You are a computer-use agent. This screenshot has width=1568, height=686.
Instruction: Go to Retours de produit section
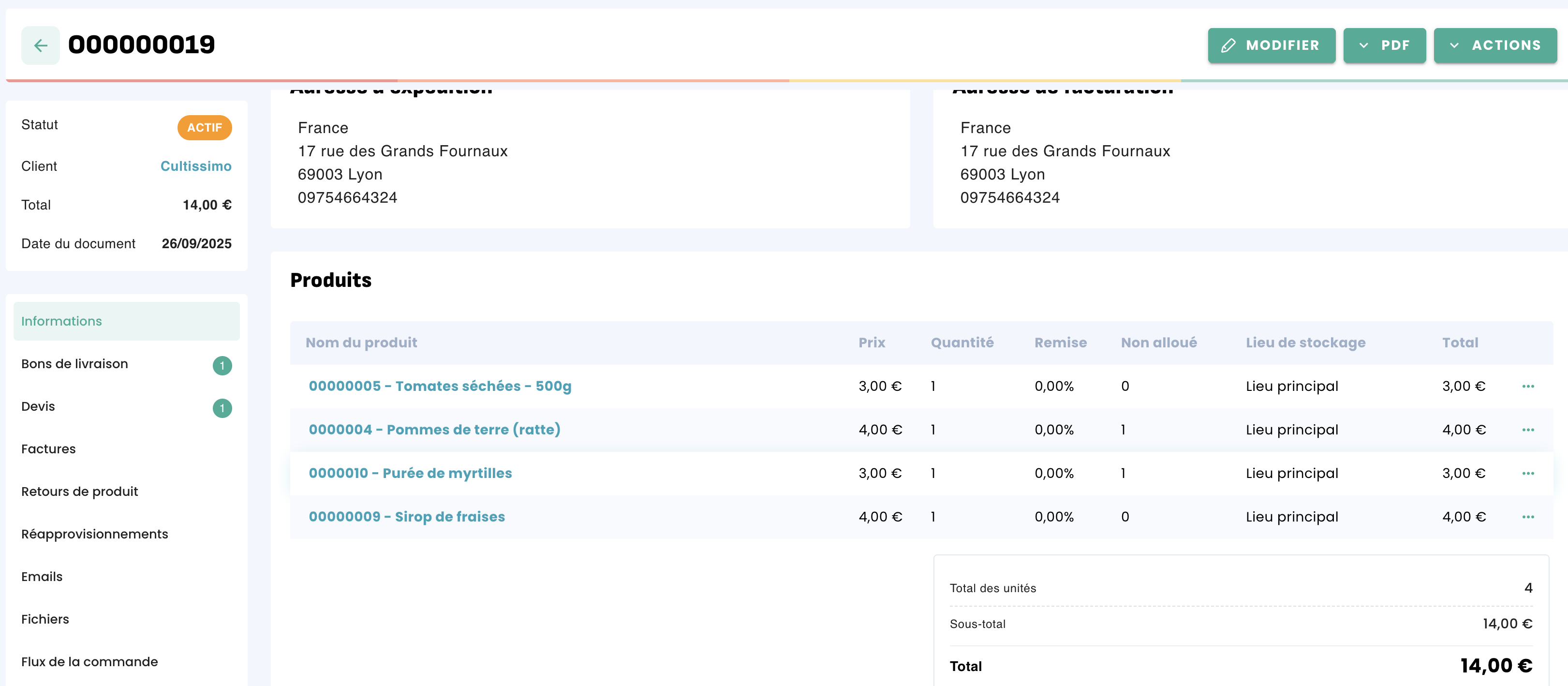[x=80, y=491]
